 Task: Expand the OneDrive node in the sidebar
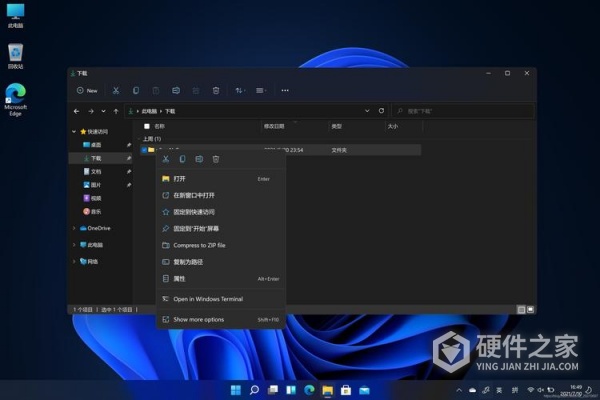[x=74, y=228]
